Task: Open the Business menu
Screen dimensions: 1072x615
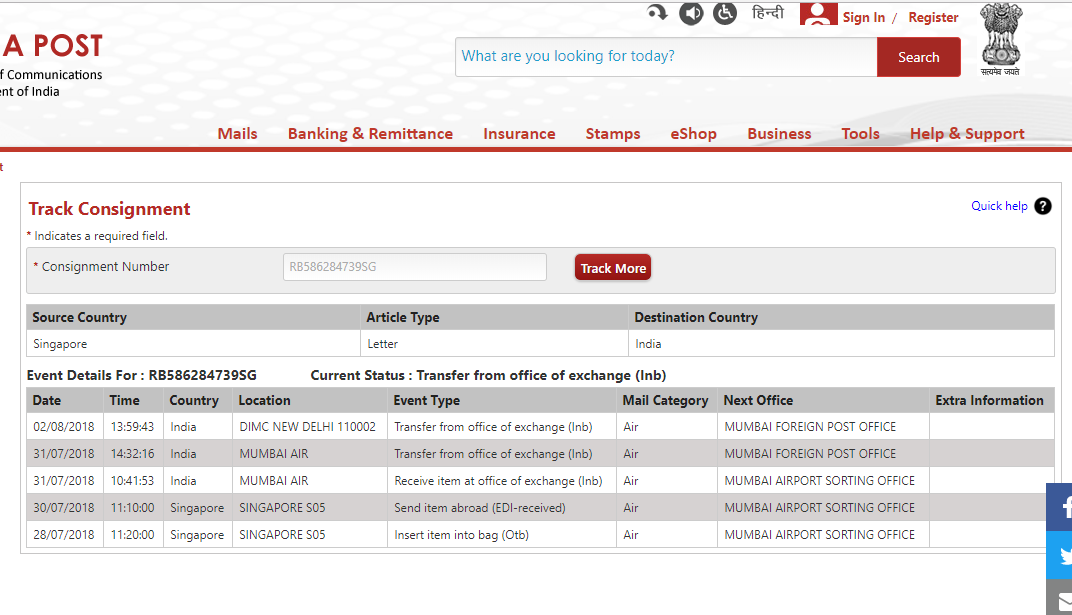Action: [x=779, y=134]
